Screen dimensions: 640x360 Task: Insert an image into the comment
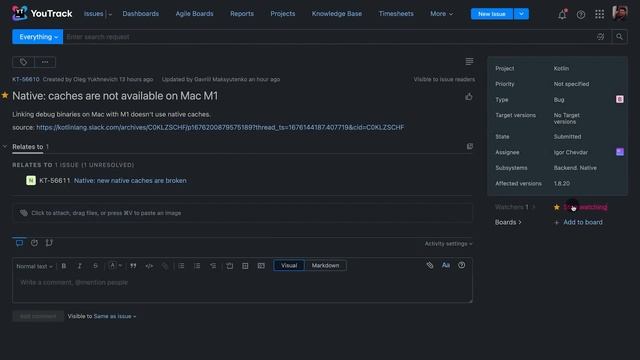[229, 266]
